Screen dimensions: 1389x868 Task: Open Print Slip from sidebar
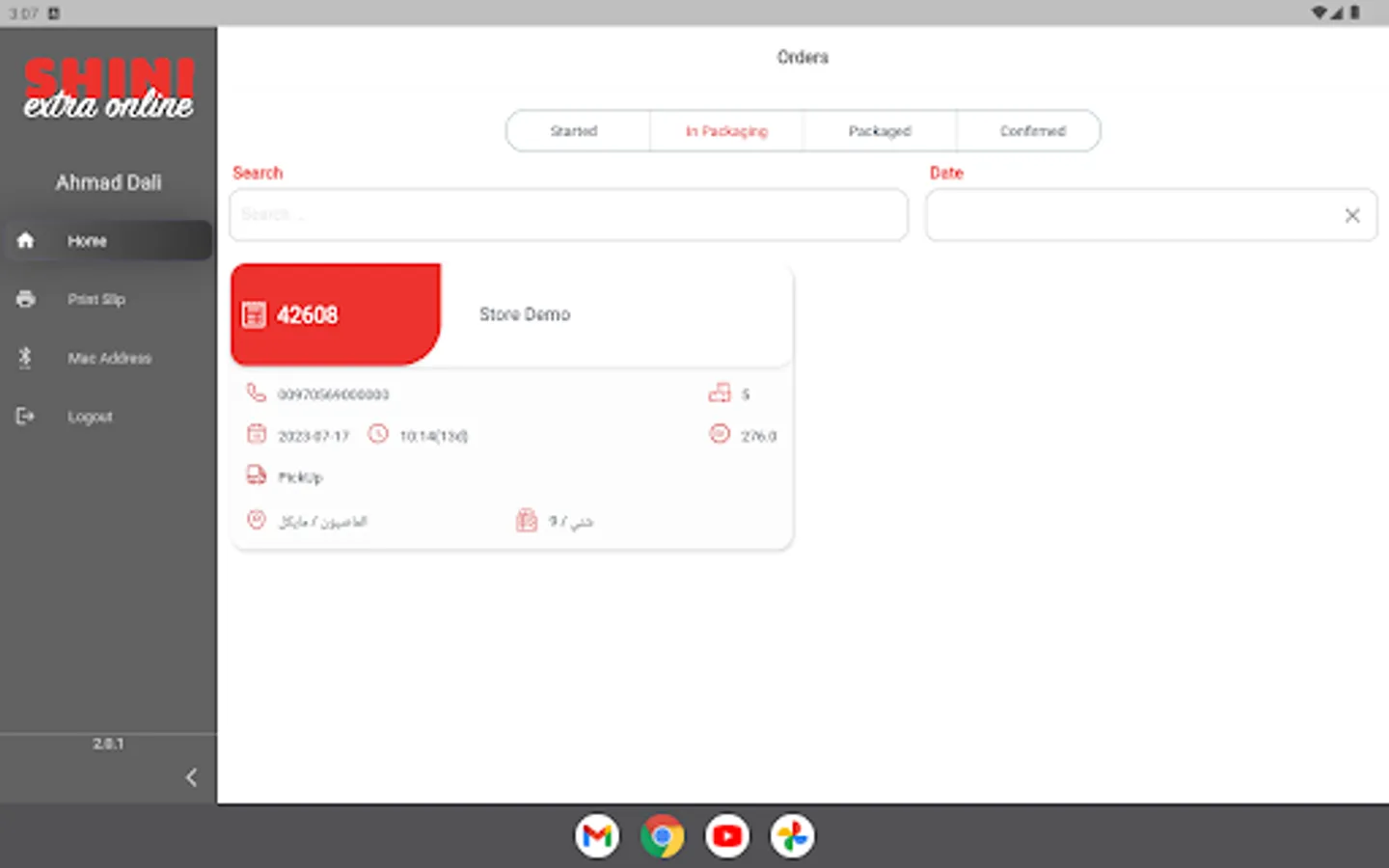(x=96, y=300)
